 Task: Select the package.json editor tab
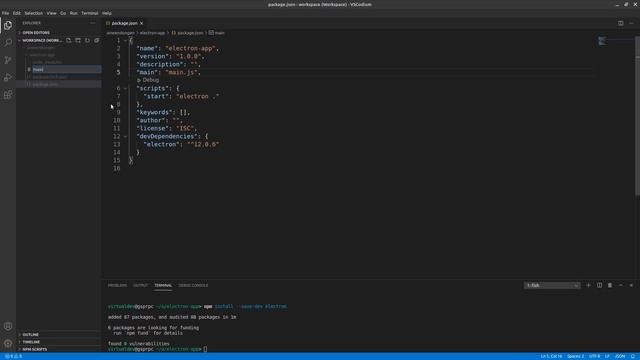click(x=124, y=23)
